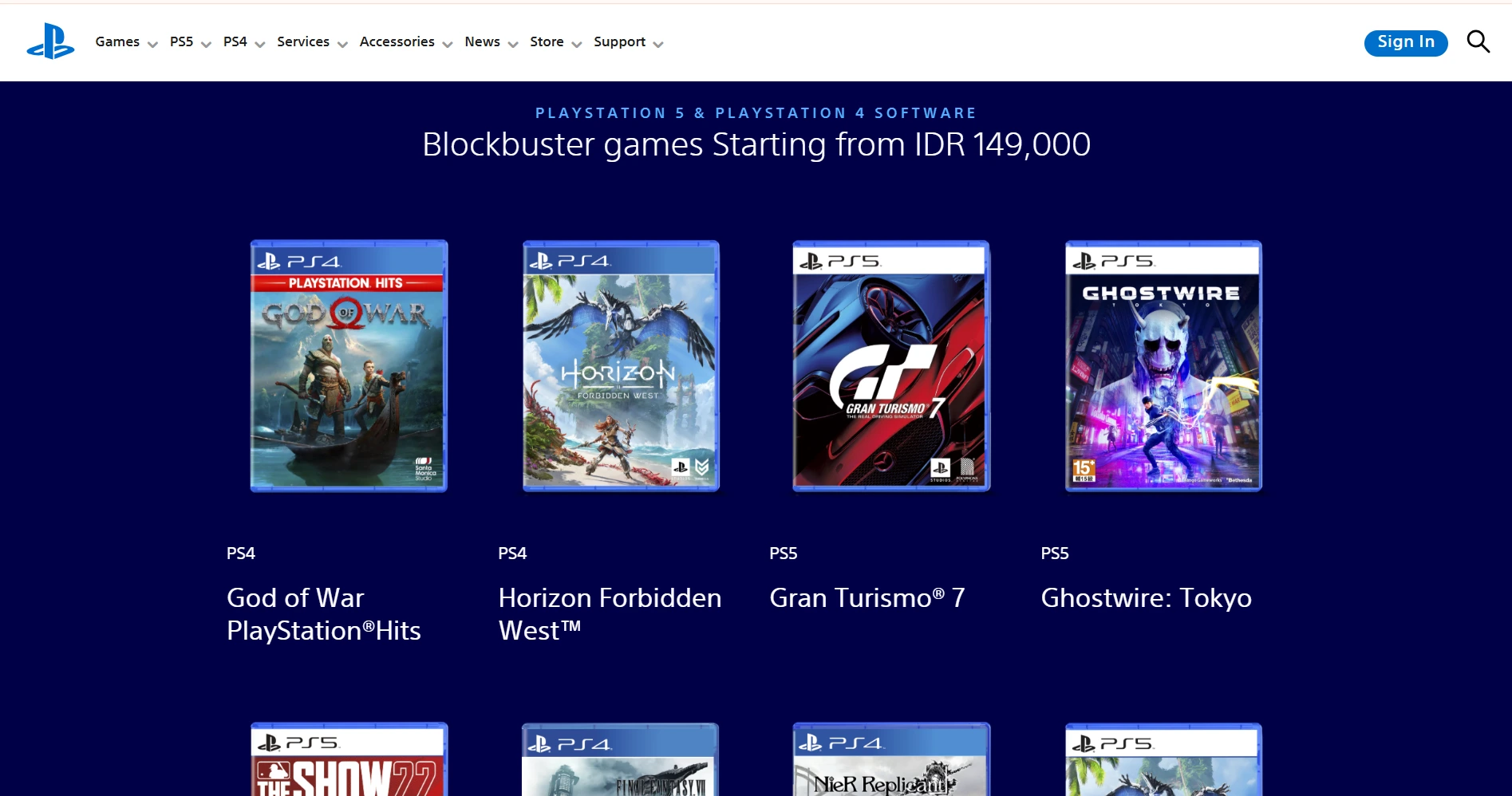
Task: Click the PlayStation logo icon
Action: coord(50,41)
